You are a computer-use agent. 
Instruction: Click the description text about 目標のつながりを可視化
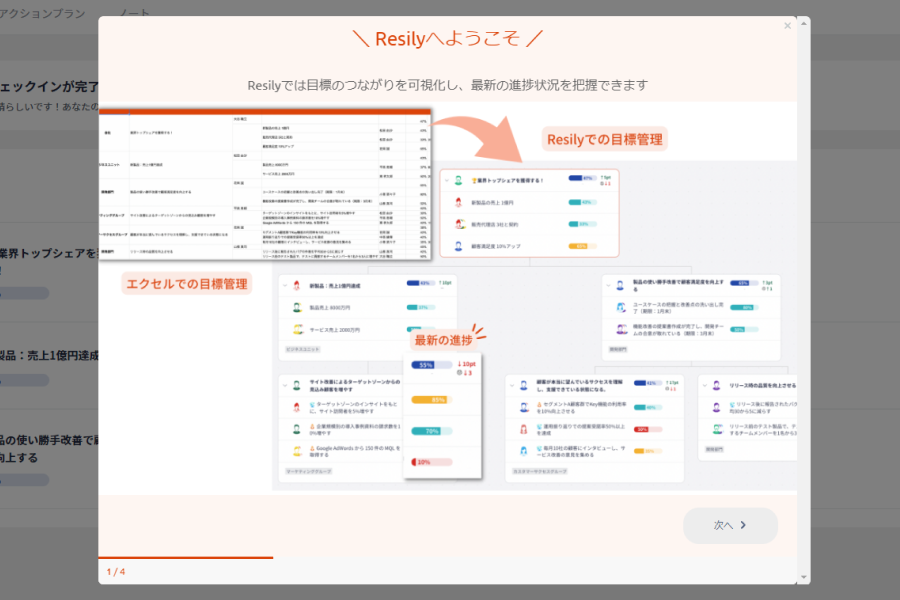448,86
